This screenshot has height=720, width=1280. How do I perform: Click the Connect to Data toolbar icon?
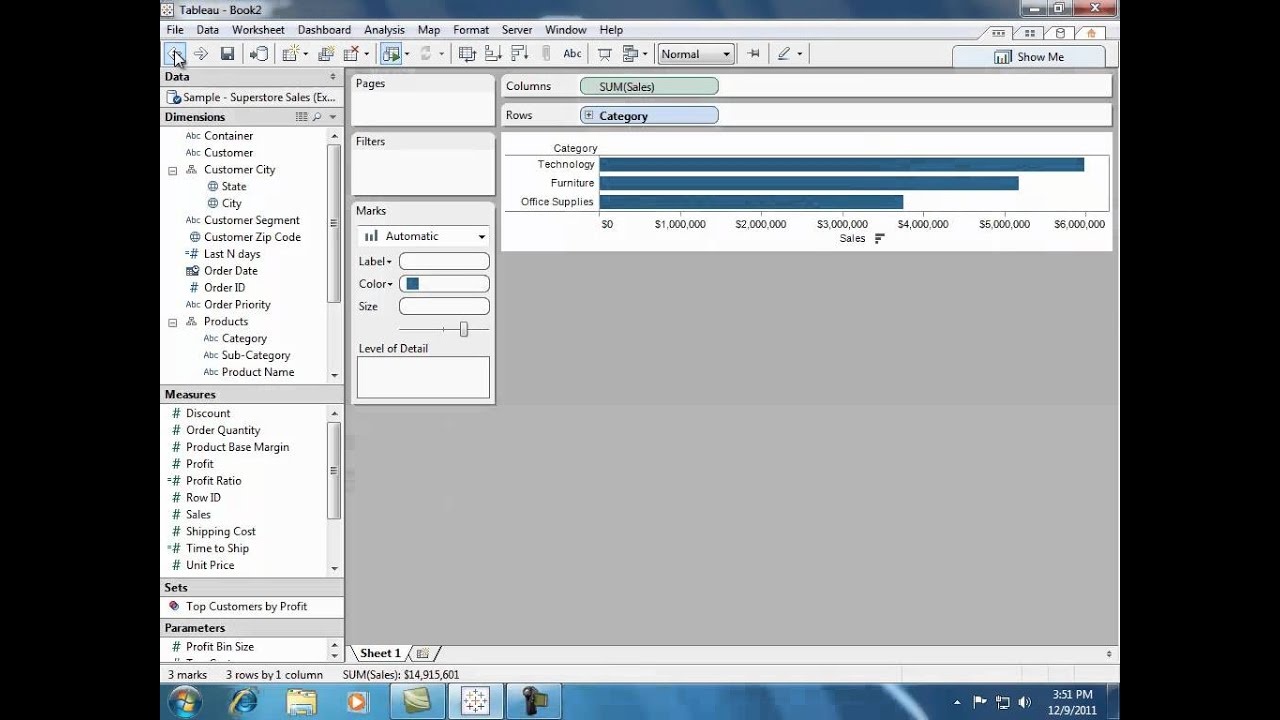point(259,54)
